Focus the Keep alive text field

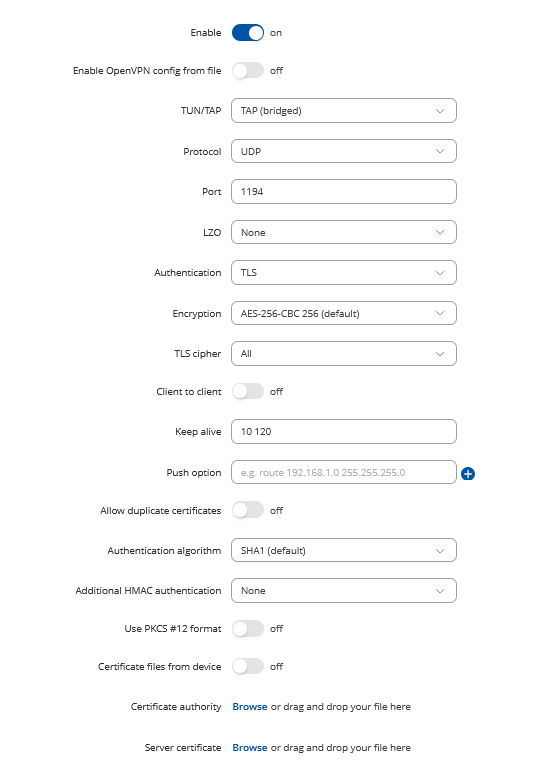coord(344,431)
